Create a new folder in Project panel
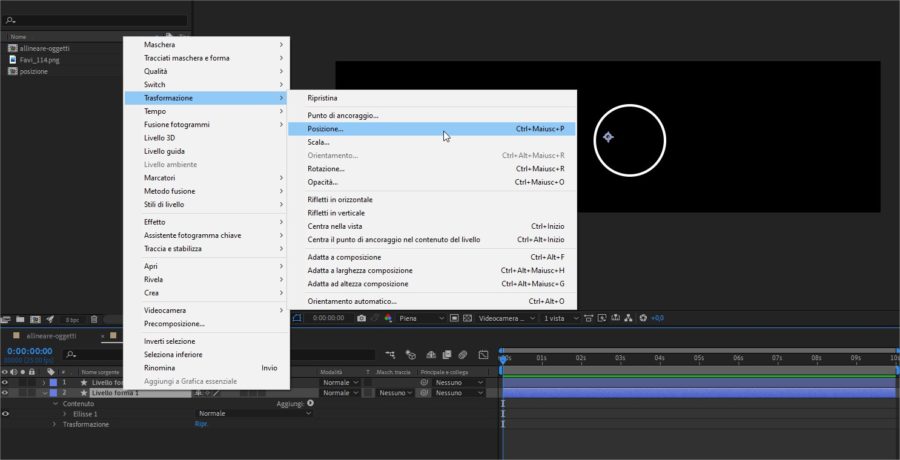The width and height of the screenshot is (900, 460). point(20,320)
